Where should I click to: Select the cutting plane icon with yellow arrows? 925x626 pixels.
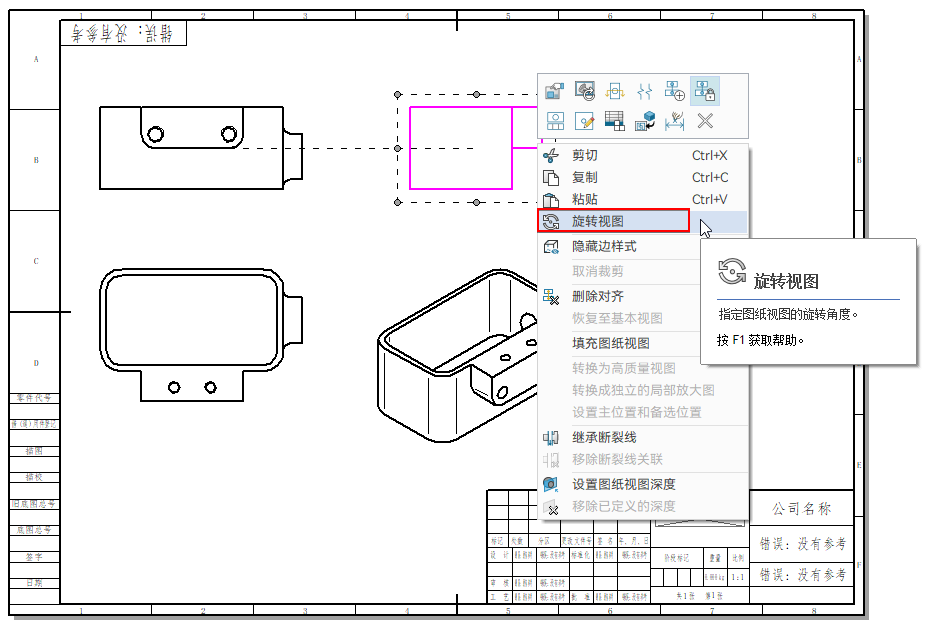tap(615, 92)
